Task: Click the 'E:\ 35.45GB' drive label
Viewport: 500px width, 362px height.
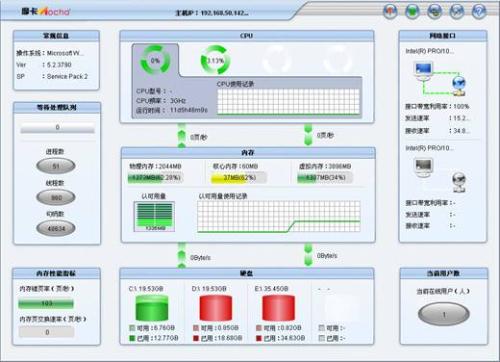Action: point(271,288)
